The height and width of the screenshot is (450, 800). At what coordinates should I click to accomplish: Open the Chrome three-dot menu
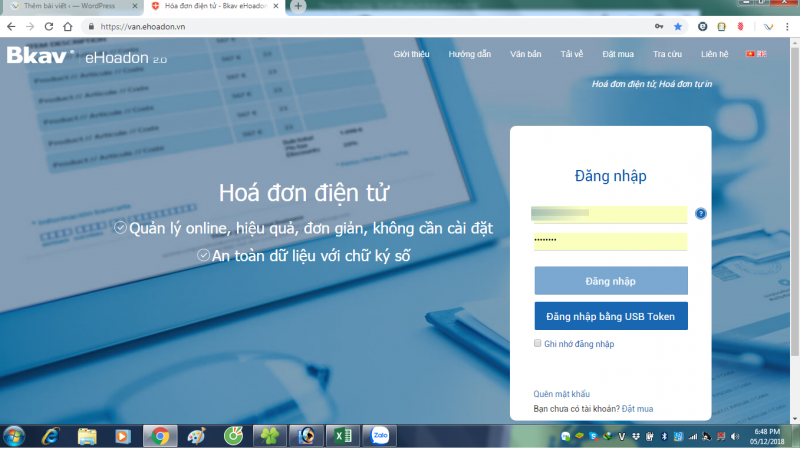pos(790,26)
